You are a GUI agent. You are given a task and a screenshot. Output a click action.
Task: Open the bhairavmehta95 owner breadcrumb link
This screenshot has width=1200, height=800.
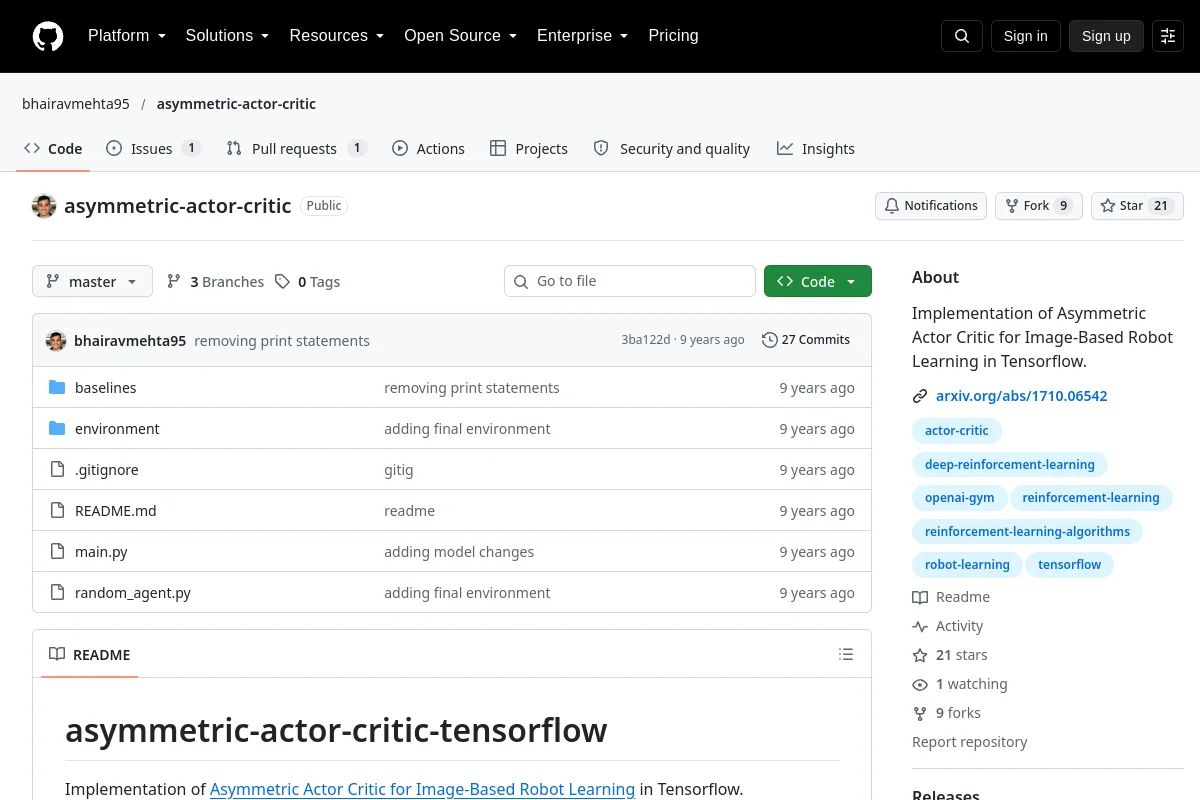click(76, 104)
